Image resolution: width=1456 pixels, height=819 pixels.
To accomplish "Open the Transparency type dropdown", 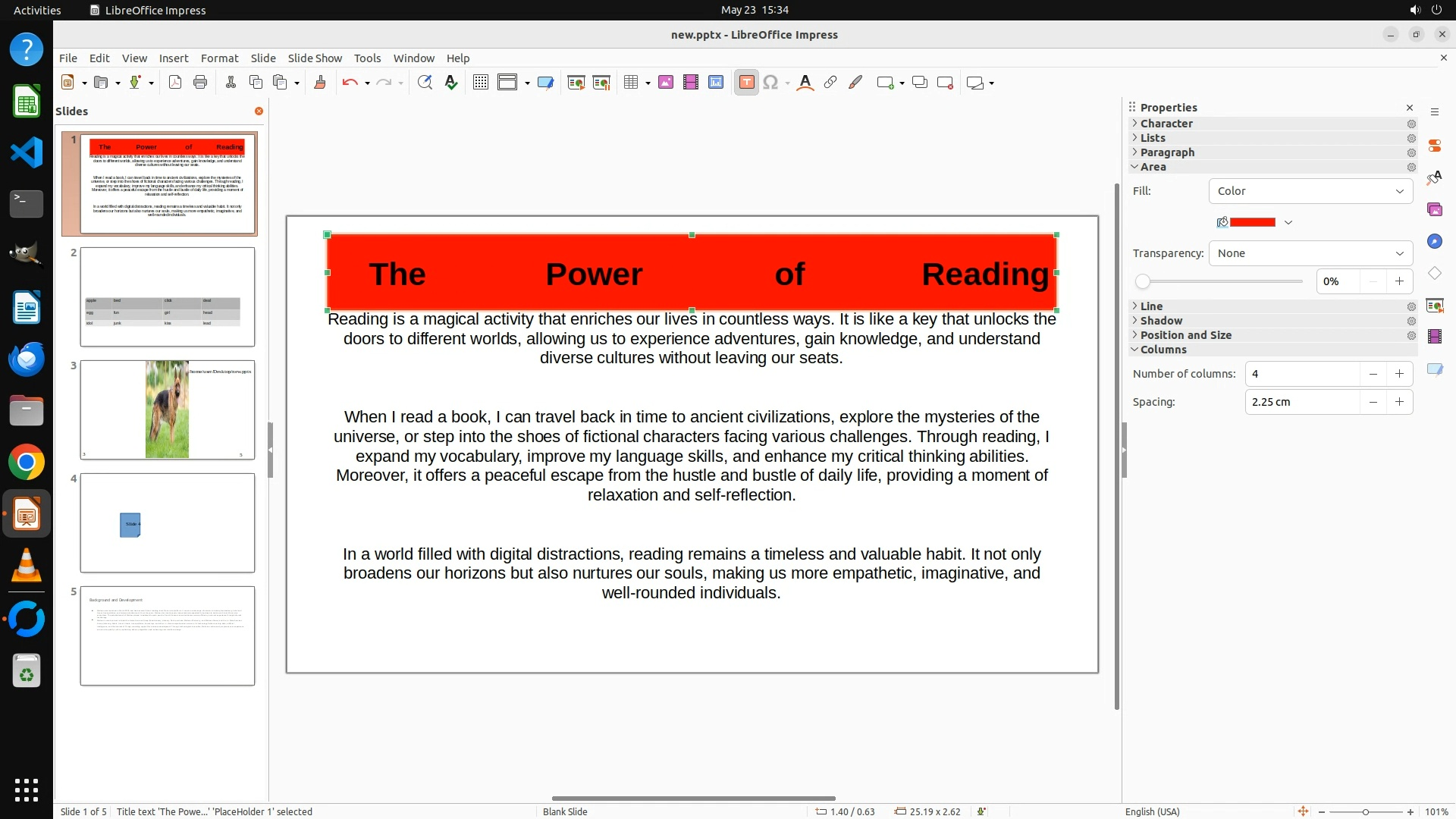I will pos(1310,253).
